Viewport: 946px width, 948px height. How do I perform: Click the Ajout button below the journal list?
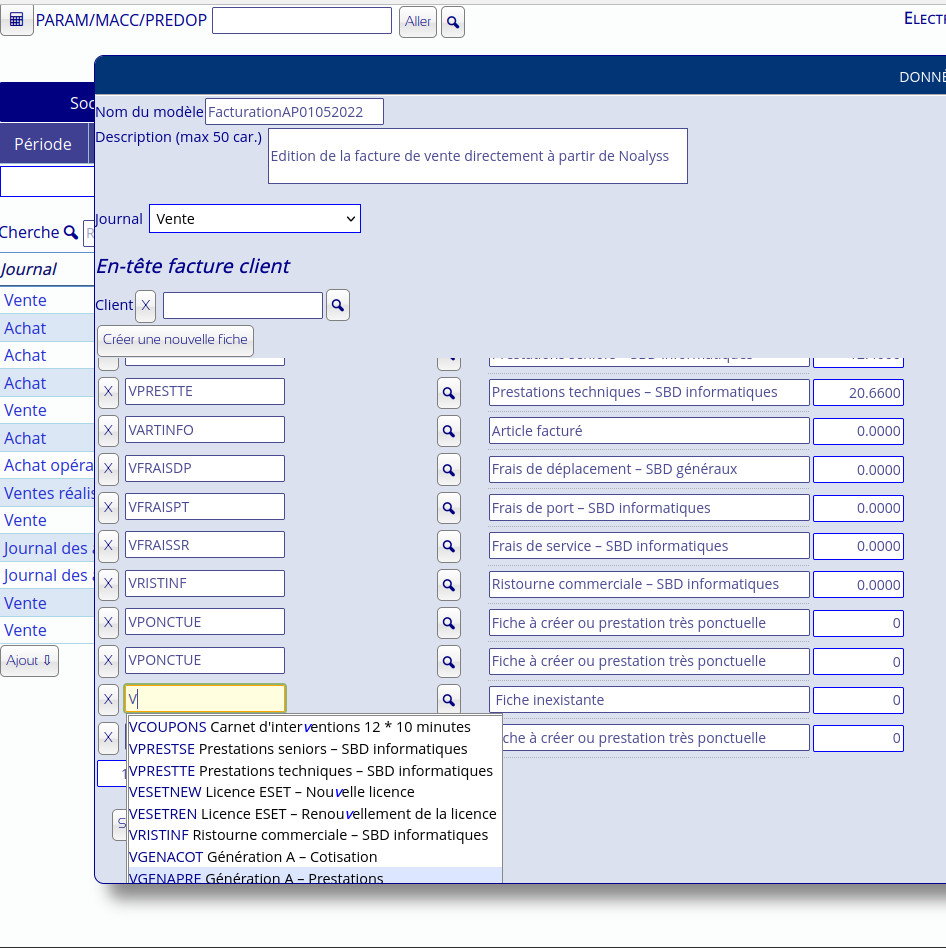click(29, 661)
